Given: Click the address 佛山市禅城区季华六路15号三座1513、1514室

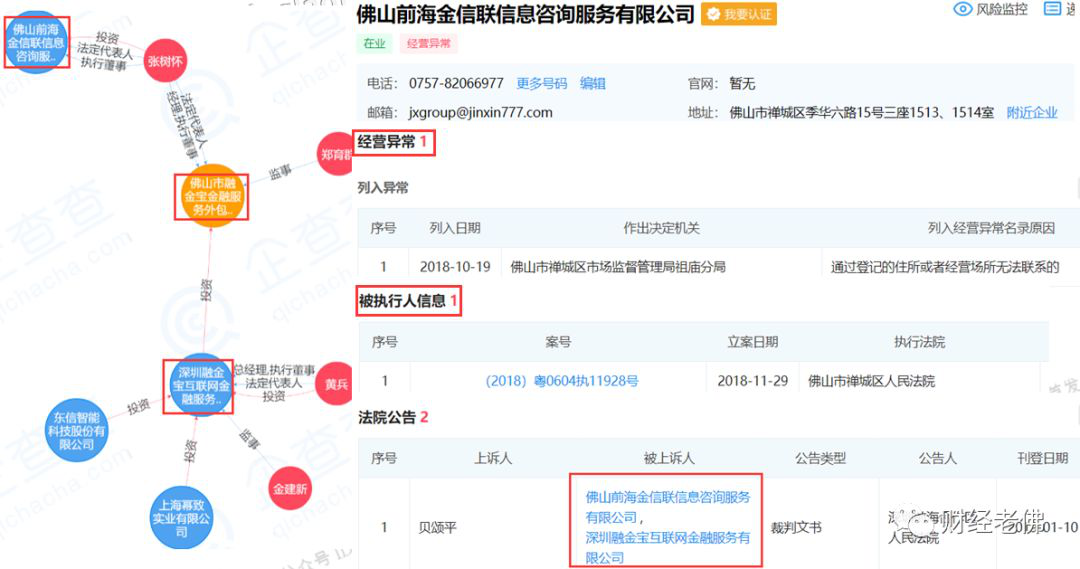Looking at the screenshot, I should coord(862,112).
